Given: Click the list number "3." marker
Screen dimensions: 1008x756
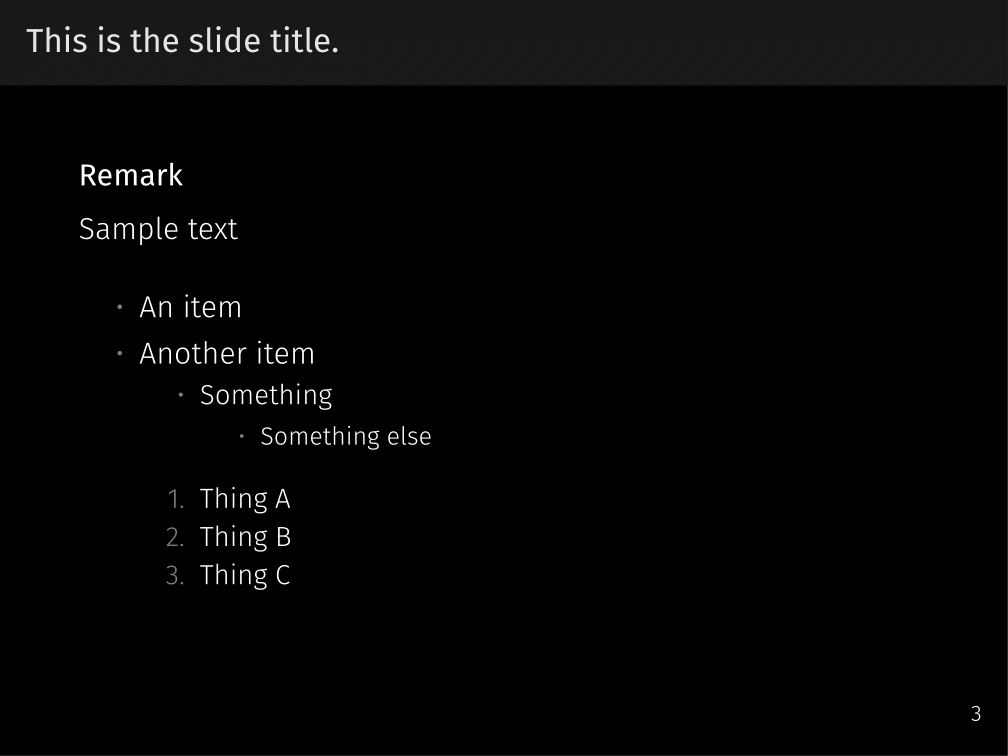Looking at the screenshot, I should click(175, 575).
